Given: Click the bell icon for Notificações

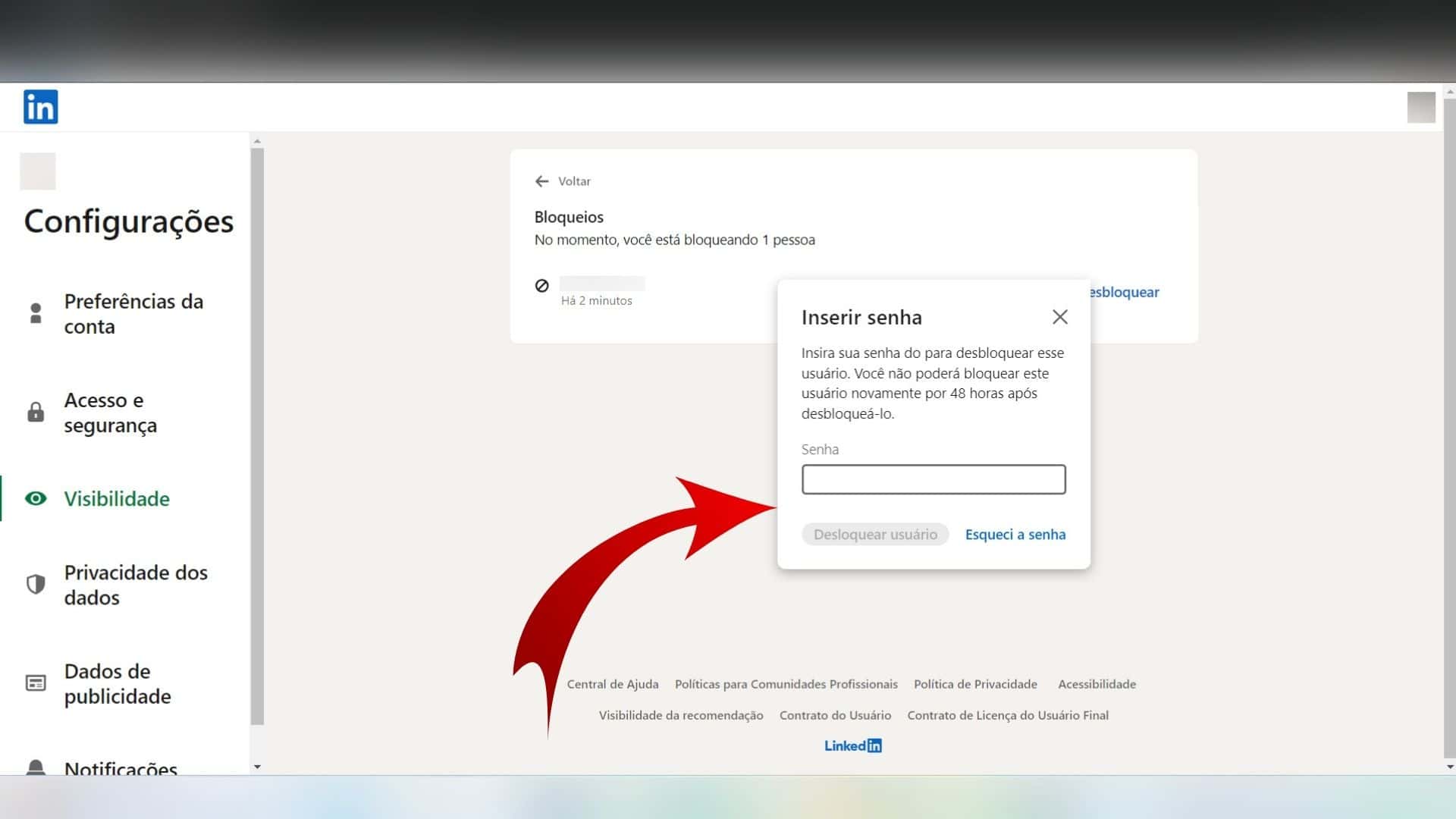Looking at the screenshot, I should pos(36,767).
